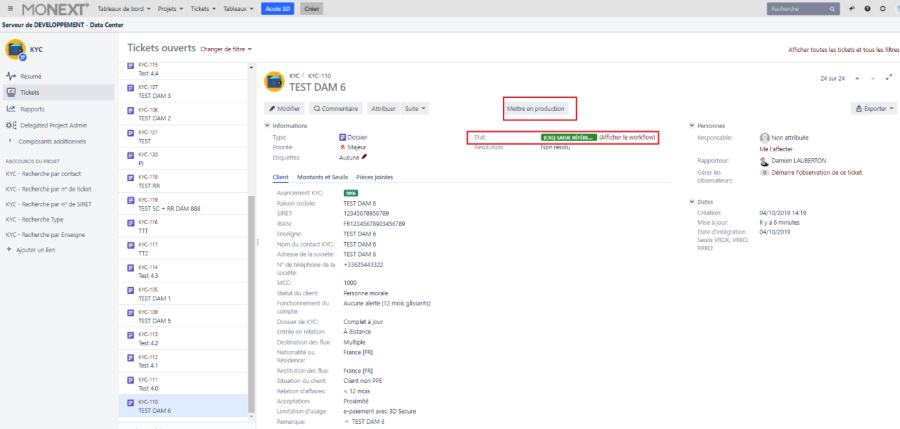Click the help question mark icon
The height and width of the screenshot is (429, 900).
click(x=867, y=8)
